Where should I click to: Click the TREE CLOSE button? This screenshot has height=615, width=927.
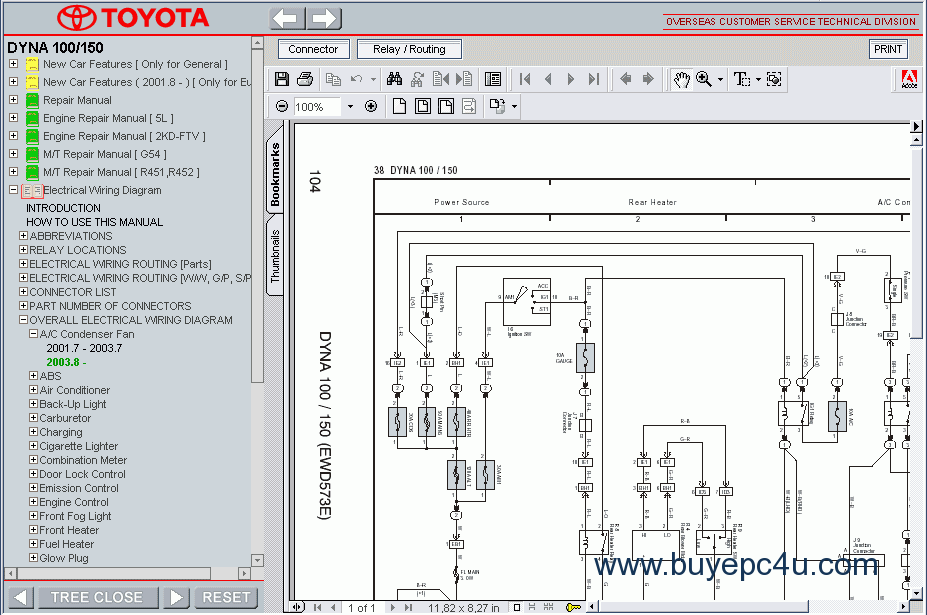click(x=97, y=597)
